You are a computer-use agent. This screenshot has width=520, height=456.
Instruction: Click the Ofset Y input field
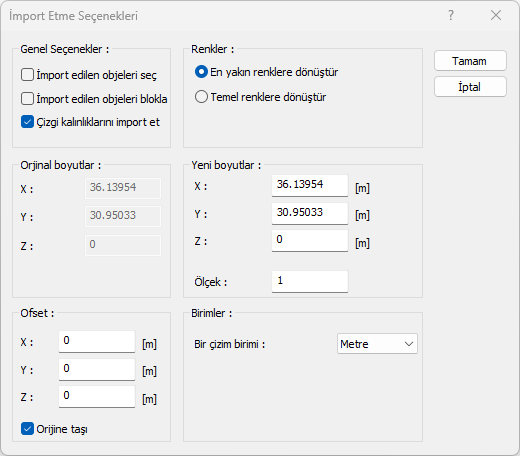97,369
